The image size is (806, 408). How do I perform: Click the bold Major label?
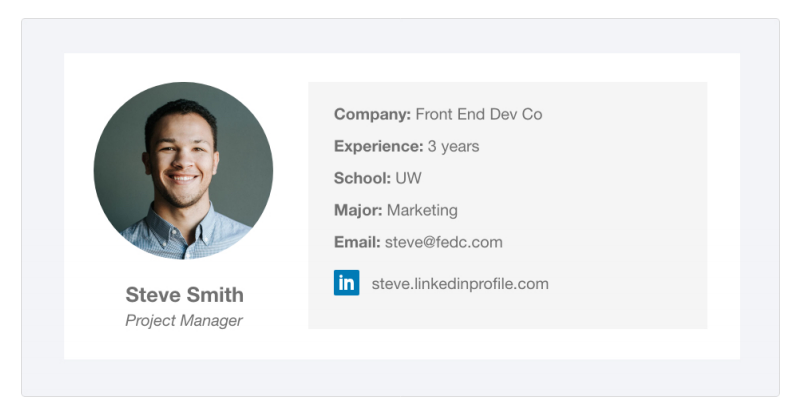358,210
